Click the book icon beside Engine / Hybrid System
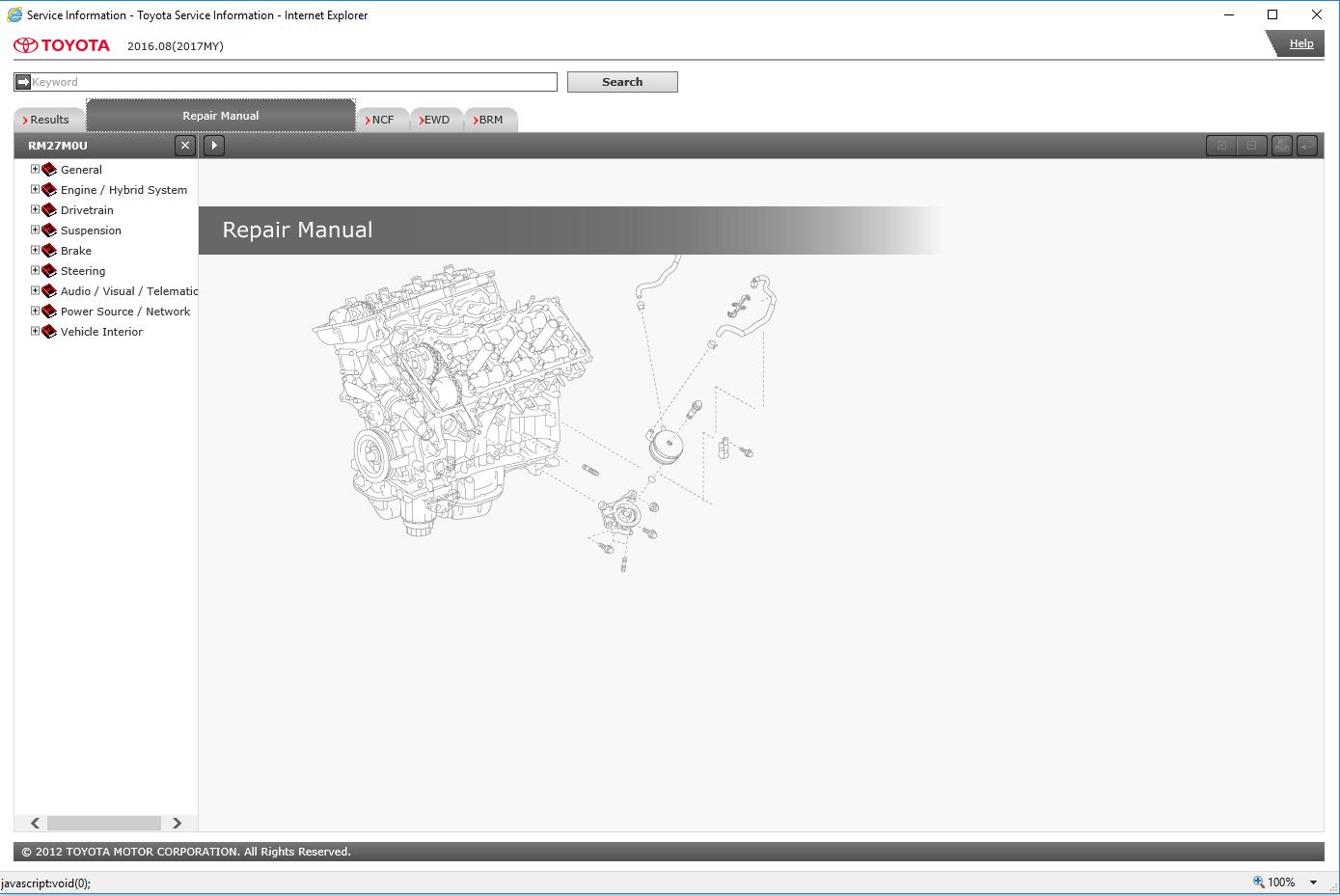1340x896 pixels. pos(49,190)
